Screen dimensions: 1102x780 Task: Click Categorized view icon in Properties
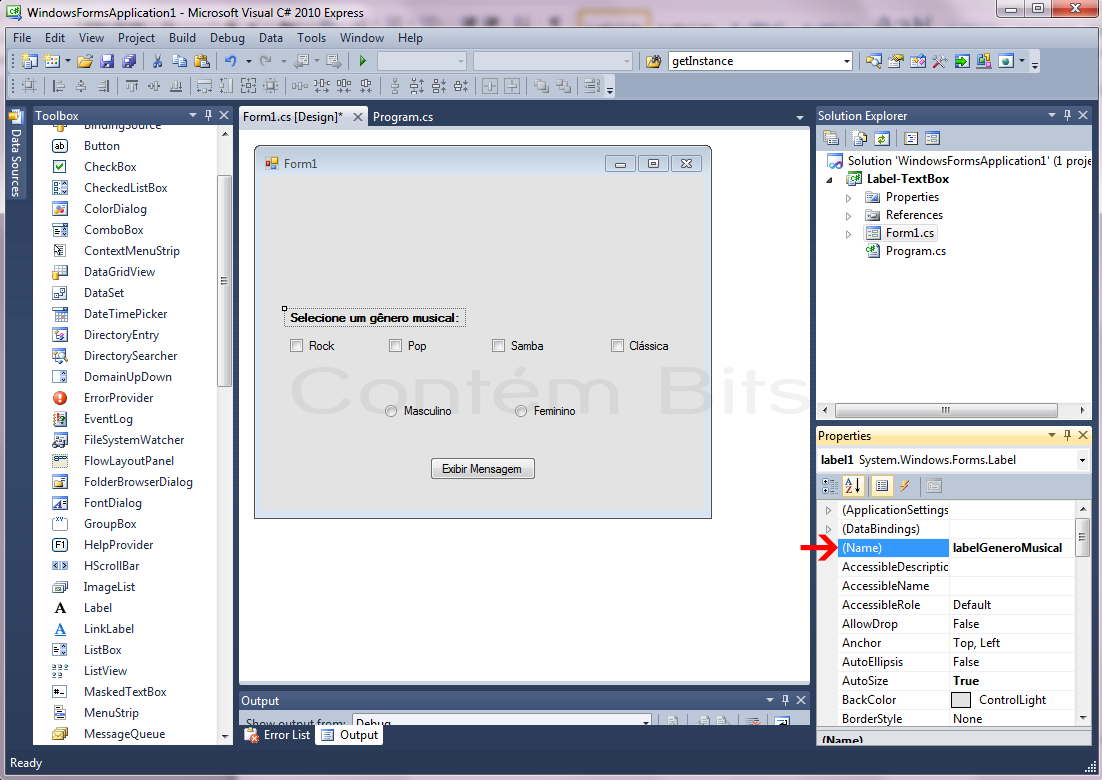[x=830, y=486]
